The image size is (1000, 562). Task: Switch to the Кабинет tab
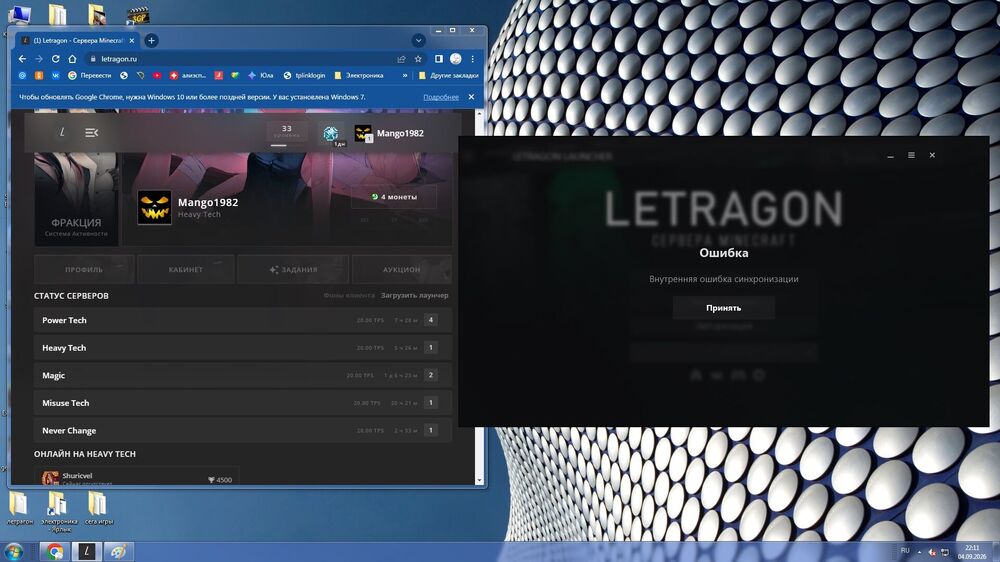point(186,269)
